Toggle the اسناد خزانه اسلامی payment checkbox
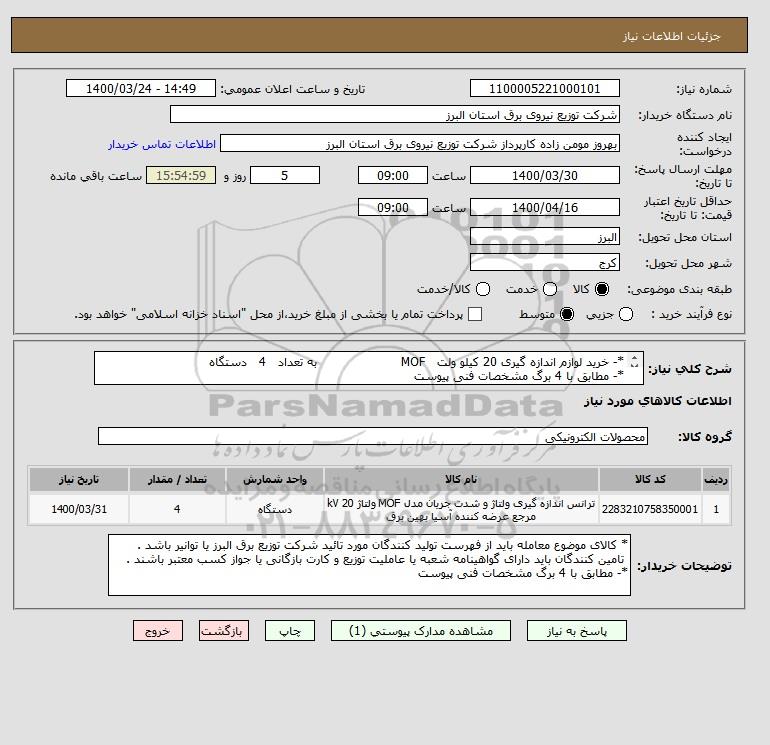 click(x=475, y=314)
